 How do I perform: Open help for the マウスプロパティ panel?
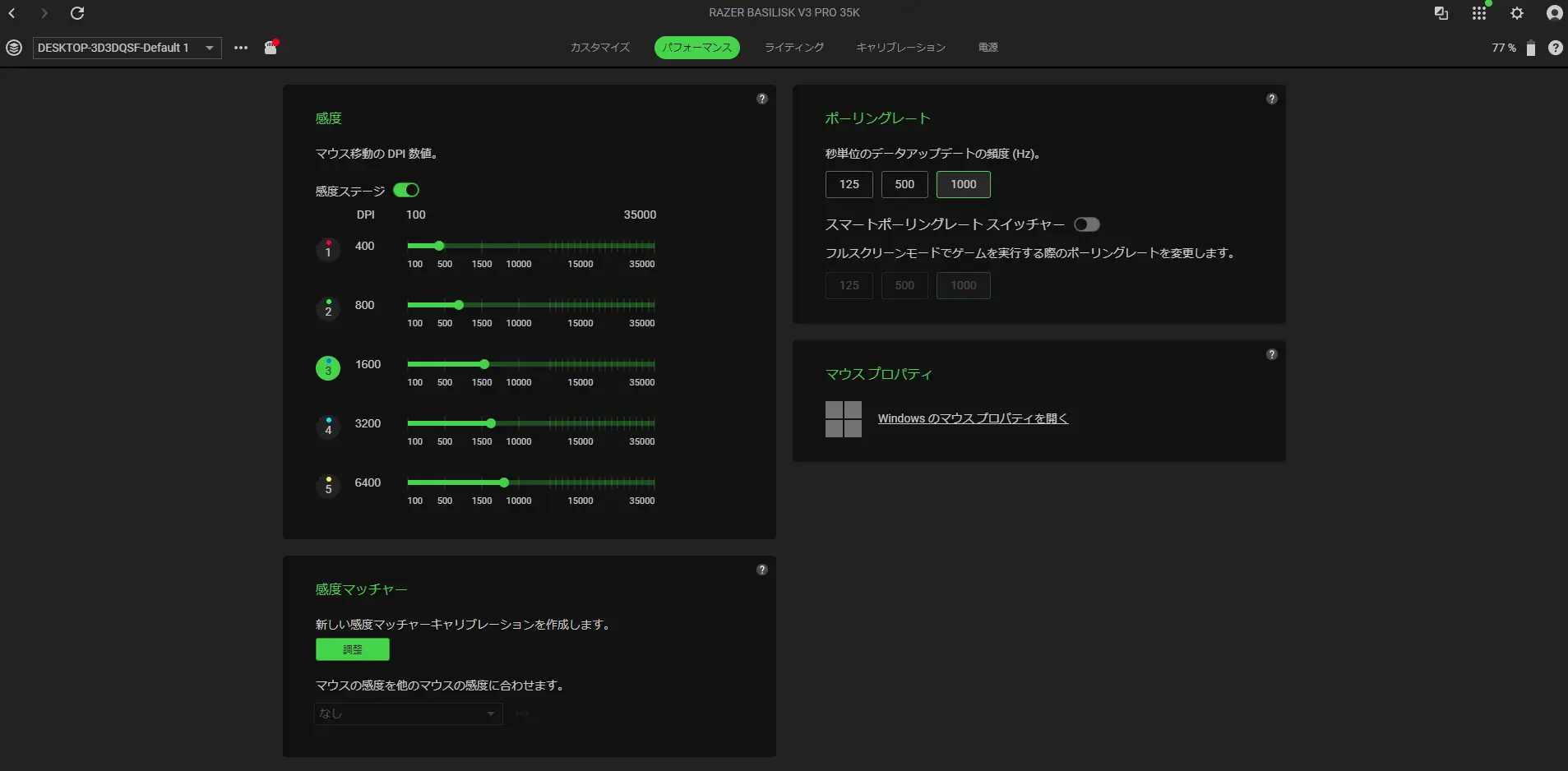tap(1272, 354)
